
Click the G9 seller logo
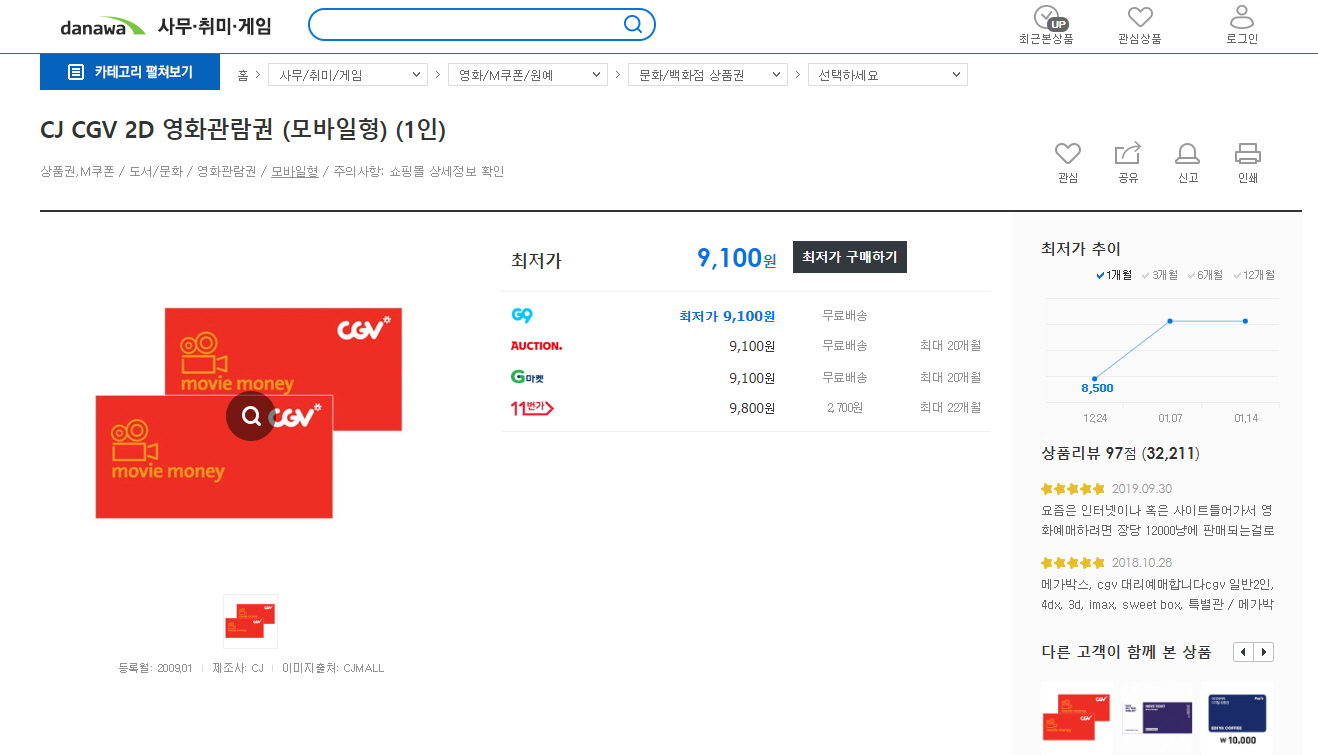[522, 316]
